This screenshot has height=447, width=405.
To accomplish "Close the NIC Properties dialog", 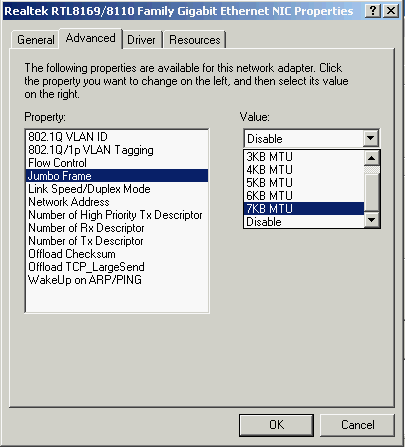I will 390,11.
